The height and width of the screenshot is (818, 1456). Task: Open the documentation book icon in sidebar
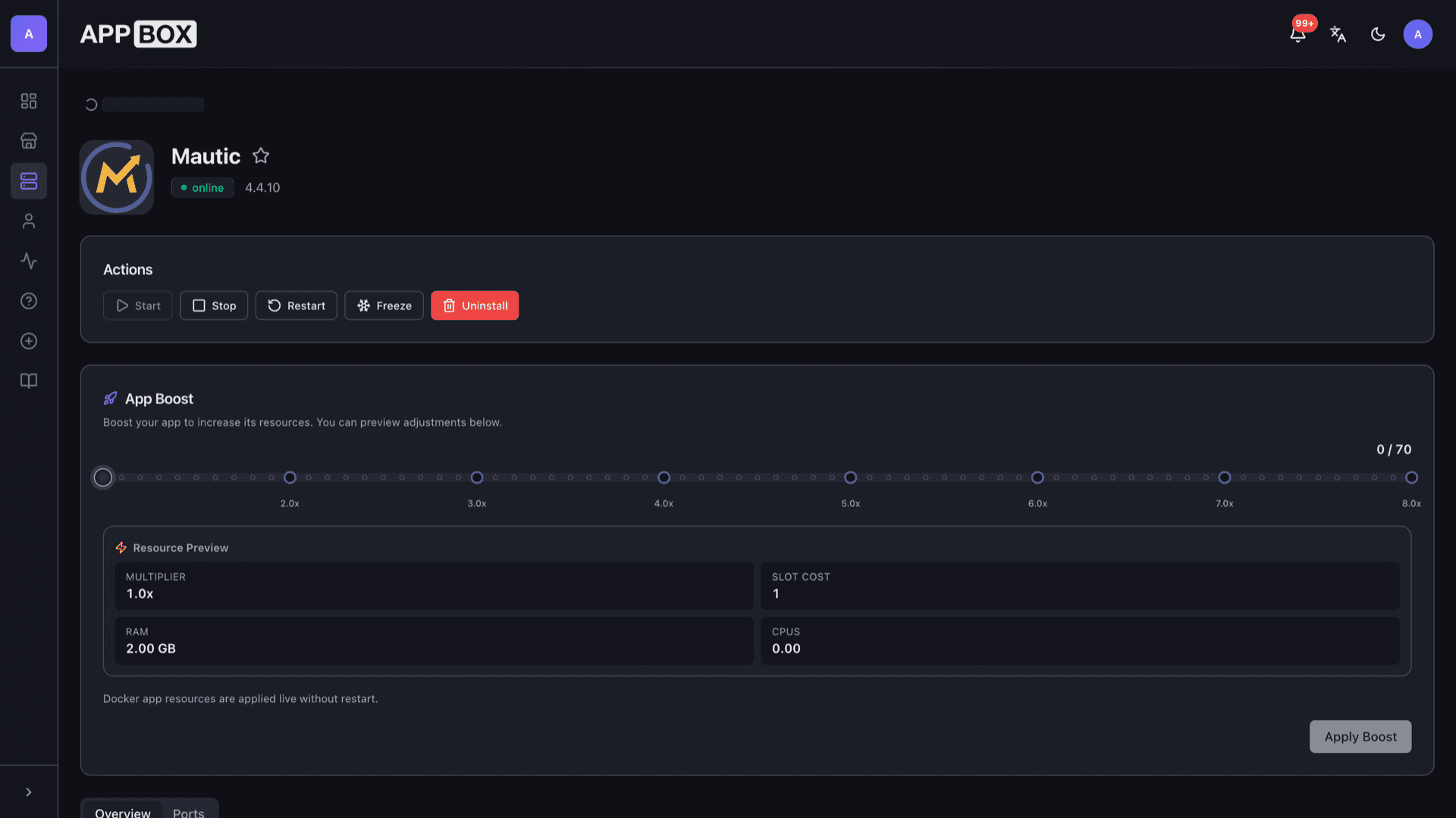(x=29, y=381)
